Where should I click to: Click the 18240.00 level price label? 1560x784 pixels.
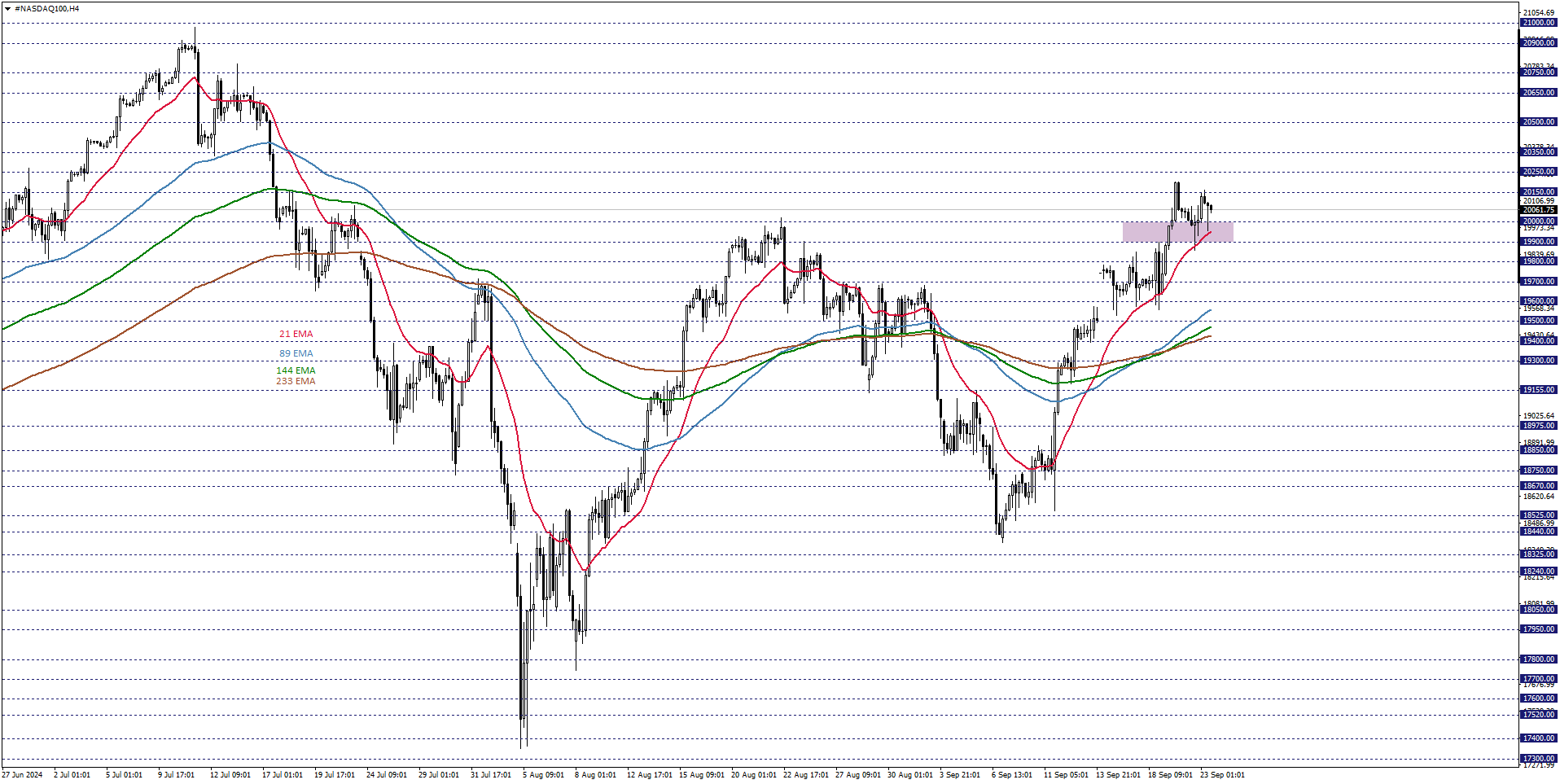point(1539,572)
